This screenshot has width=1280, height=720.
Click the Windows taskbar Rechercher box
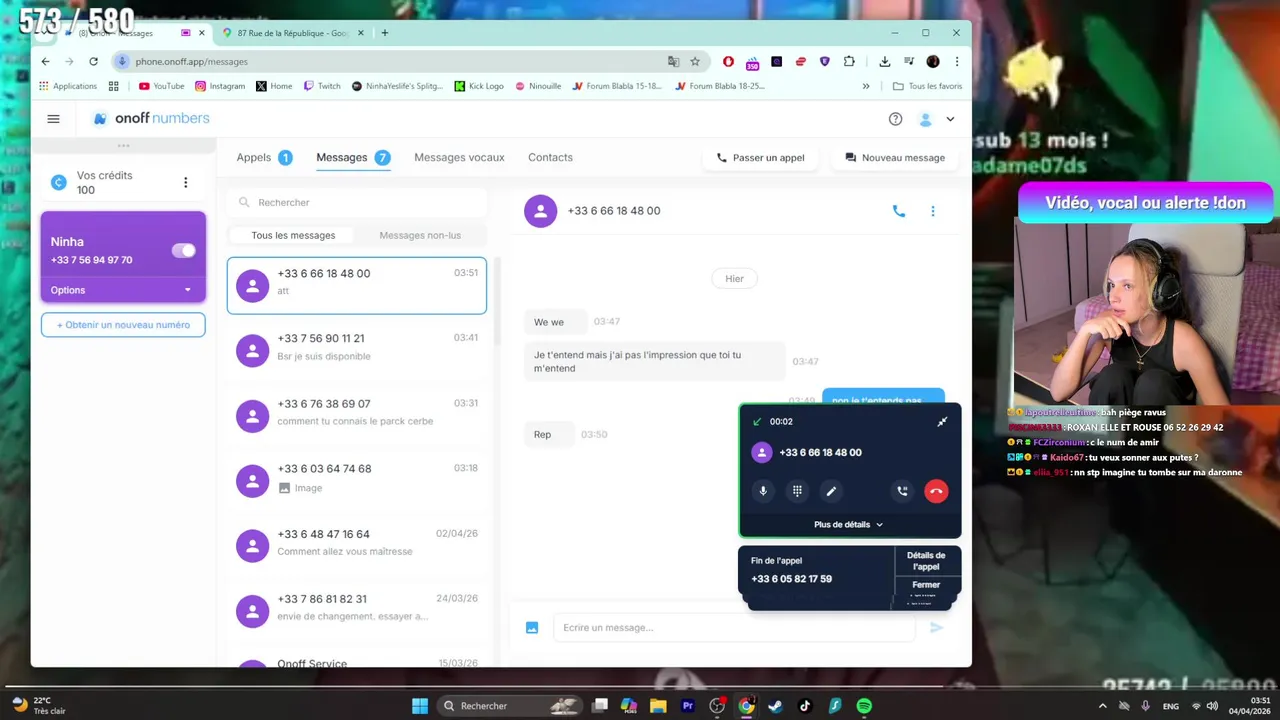(509, 706)
